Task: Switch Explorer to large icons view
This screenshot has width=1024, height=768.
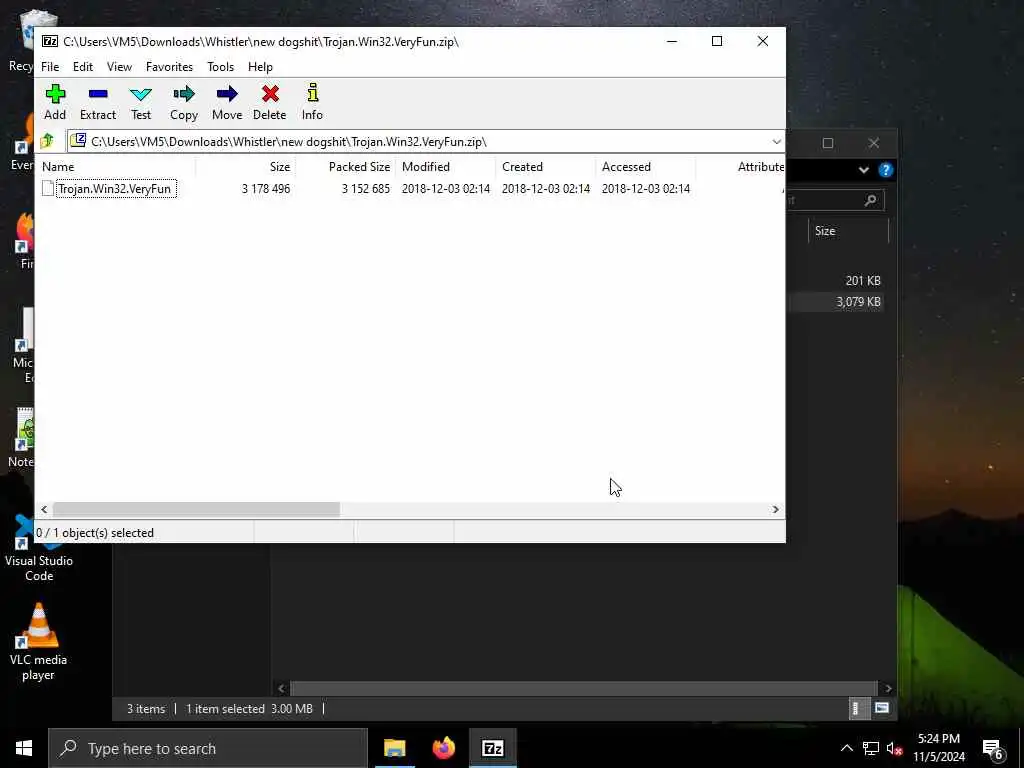Action: [882, 708]
